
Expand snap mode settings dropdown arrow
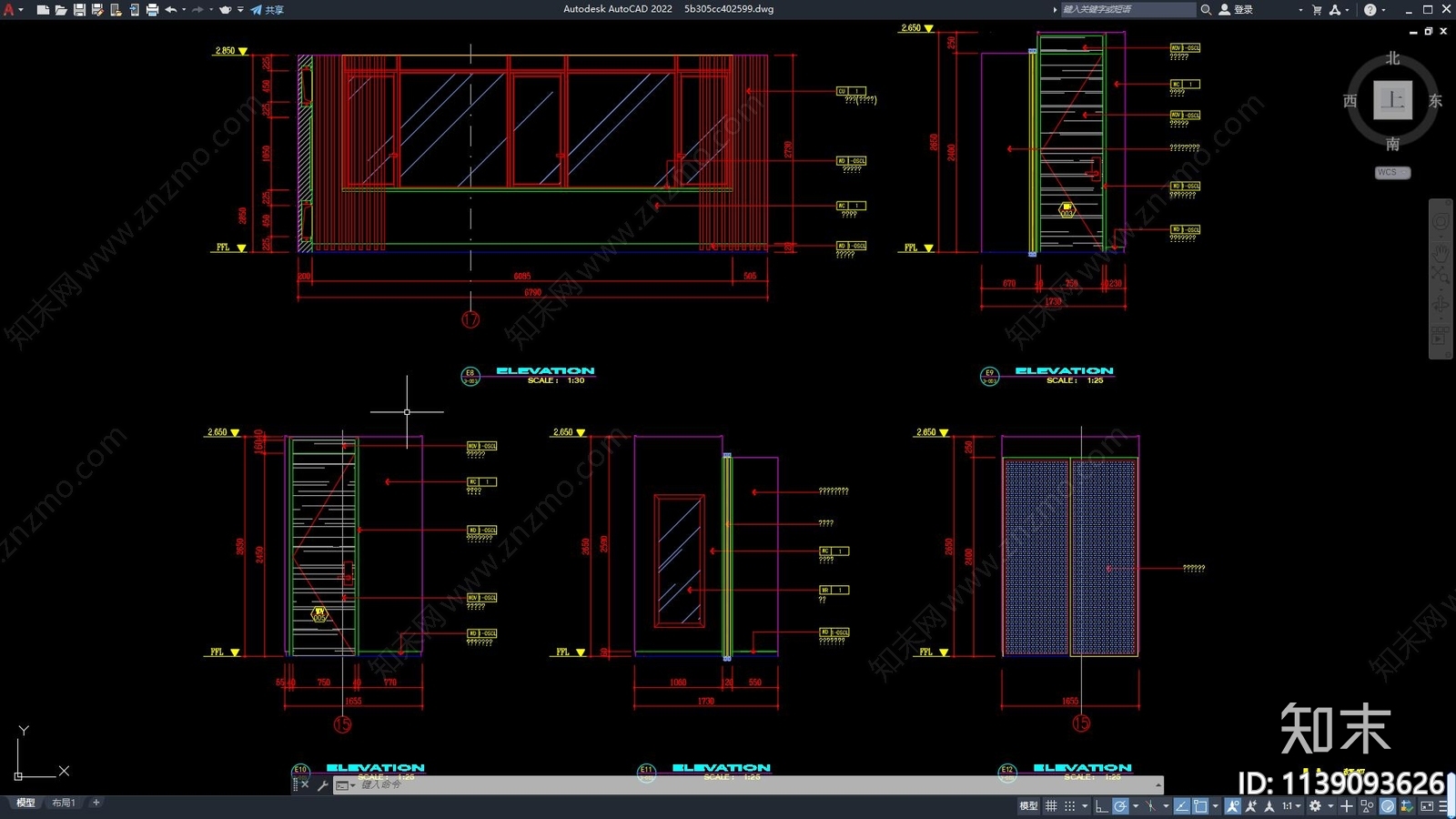point(1085,806)
